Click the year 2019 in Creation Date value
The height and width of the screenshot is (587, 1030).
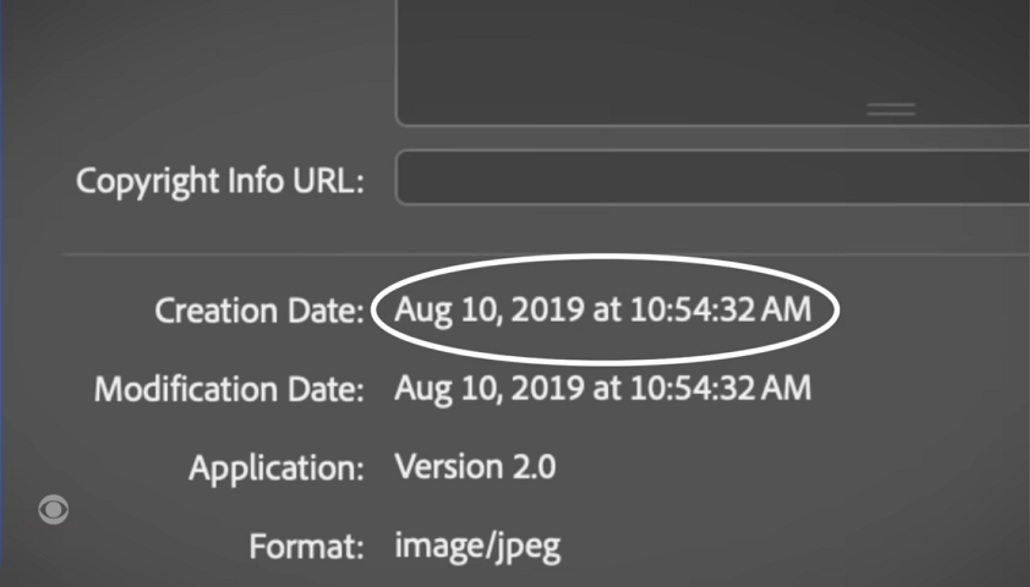pyautogui.click(x=548, y=310)
